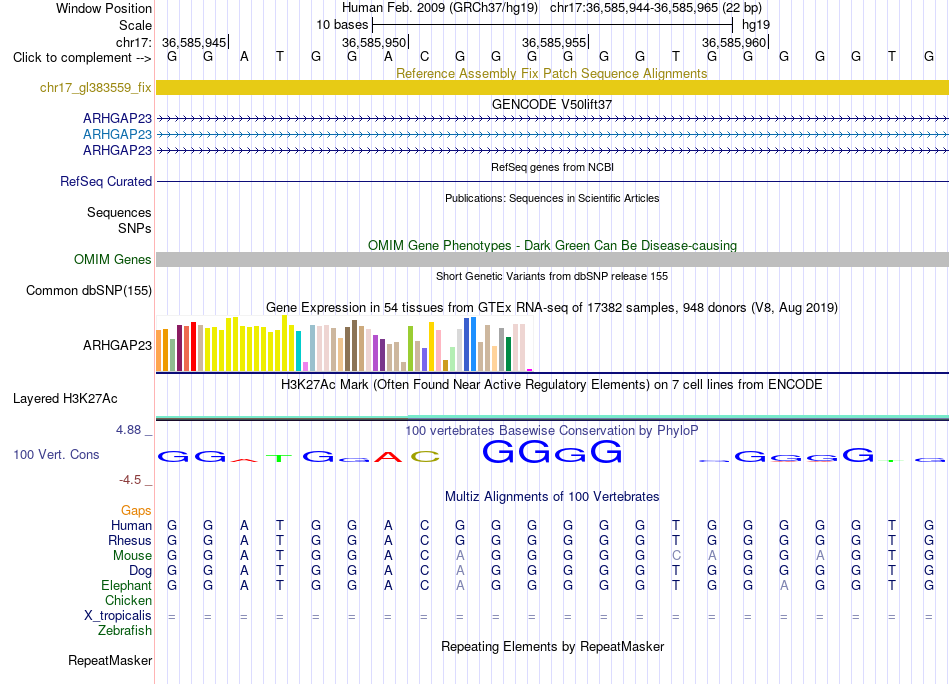Screen dimensions: 950x684
Task: Select the "Dog" alignment row label
Action: 141,571
